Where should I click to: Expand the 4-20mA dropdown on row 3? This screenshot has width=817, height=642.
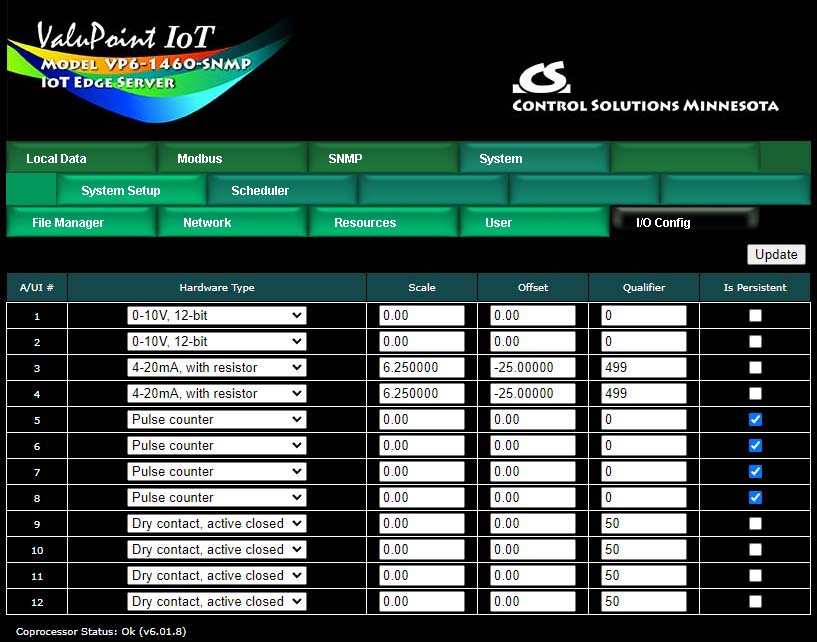216,367
